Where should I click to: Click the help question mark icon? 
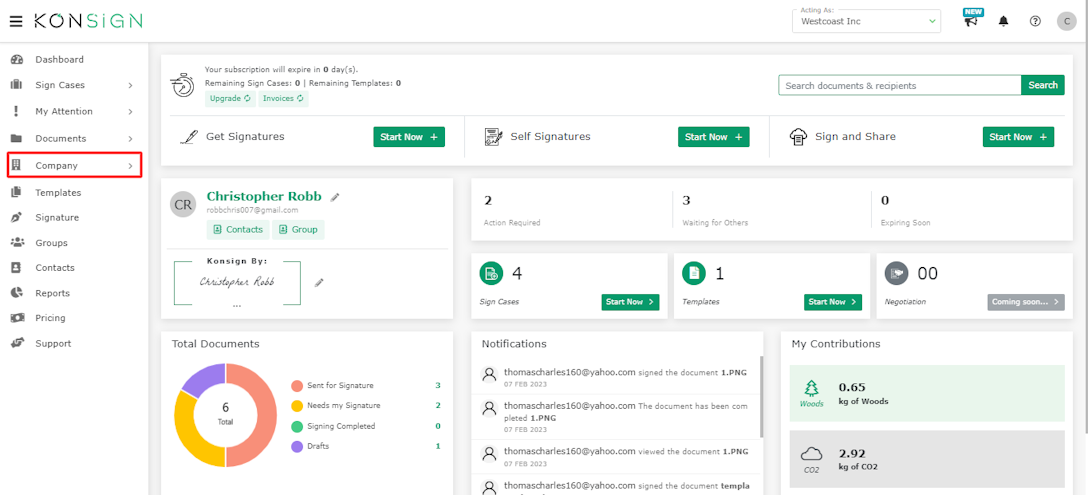tap(1035, 21)
